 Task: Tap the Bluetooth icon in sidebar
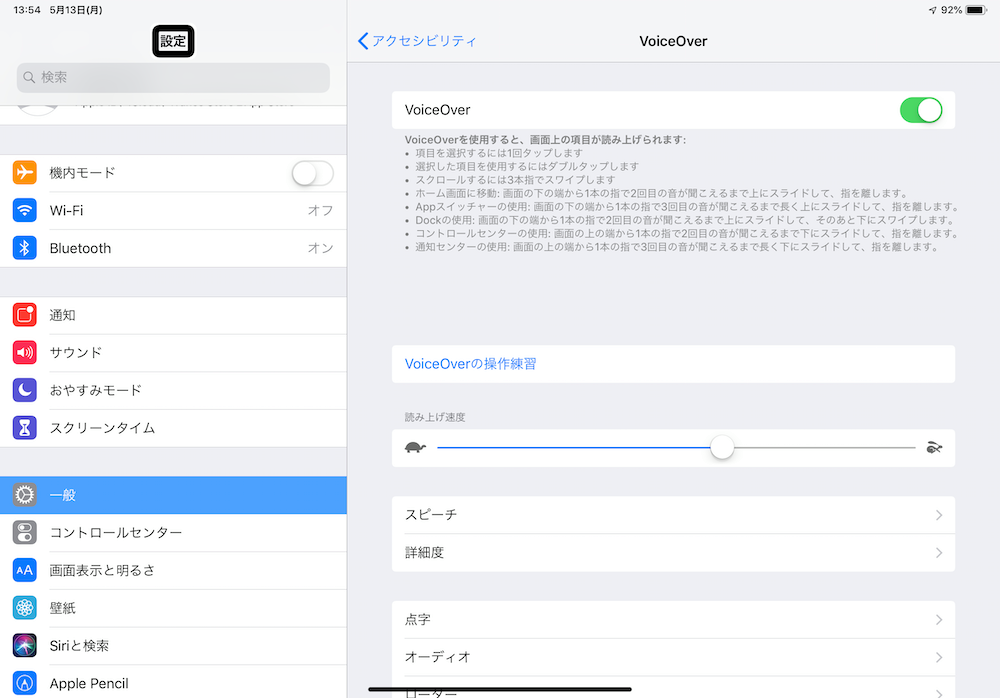click(x=24, y=248)
